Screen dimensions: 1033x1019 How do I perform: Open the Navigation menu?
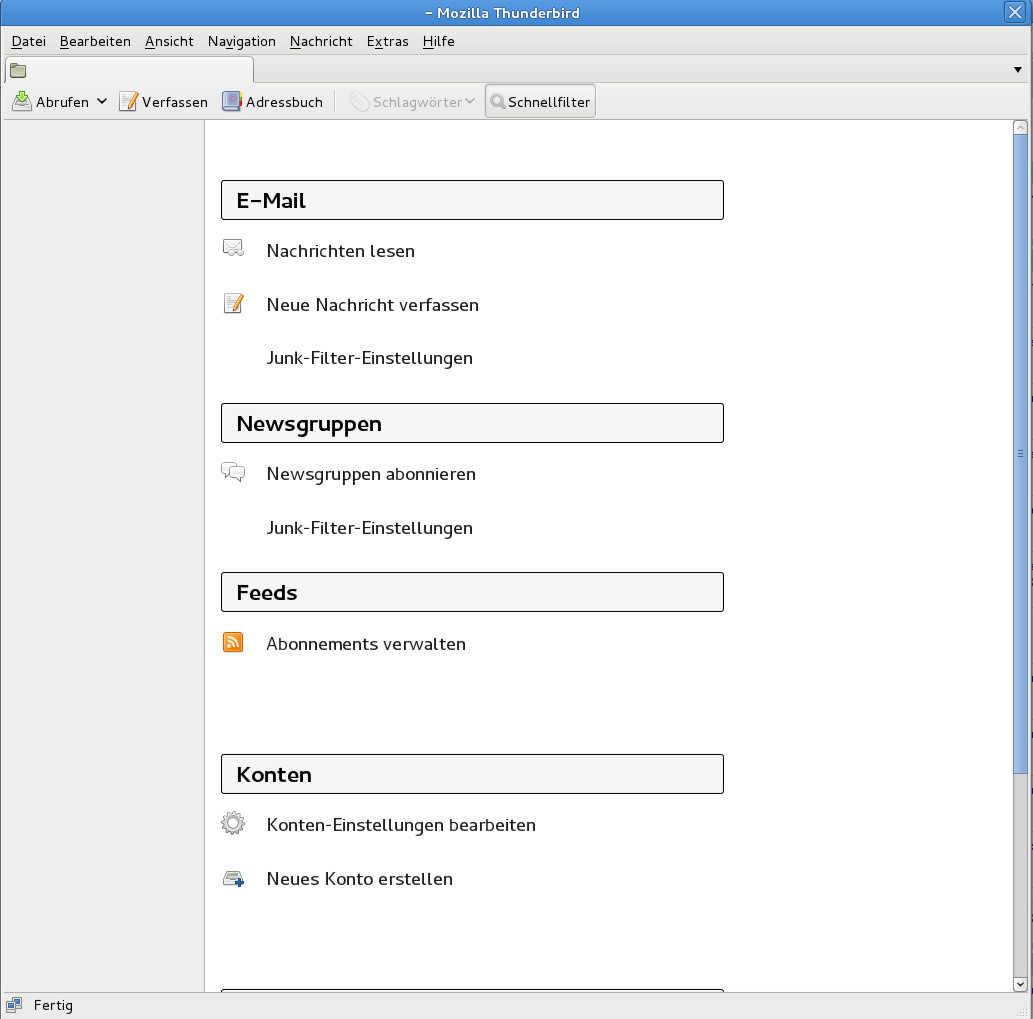242,41
